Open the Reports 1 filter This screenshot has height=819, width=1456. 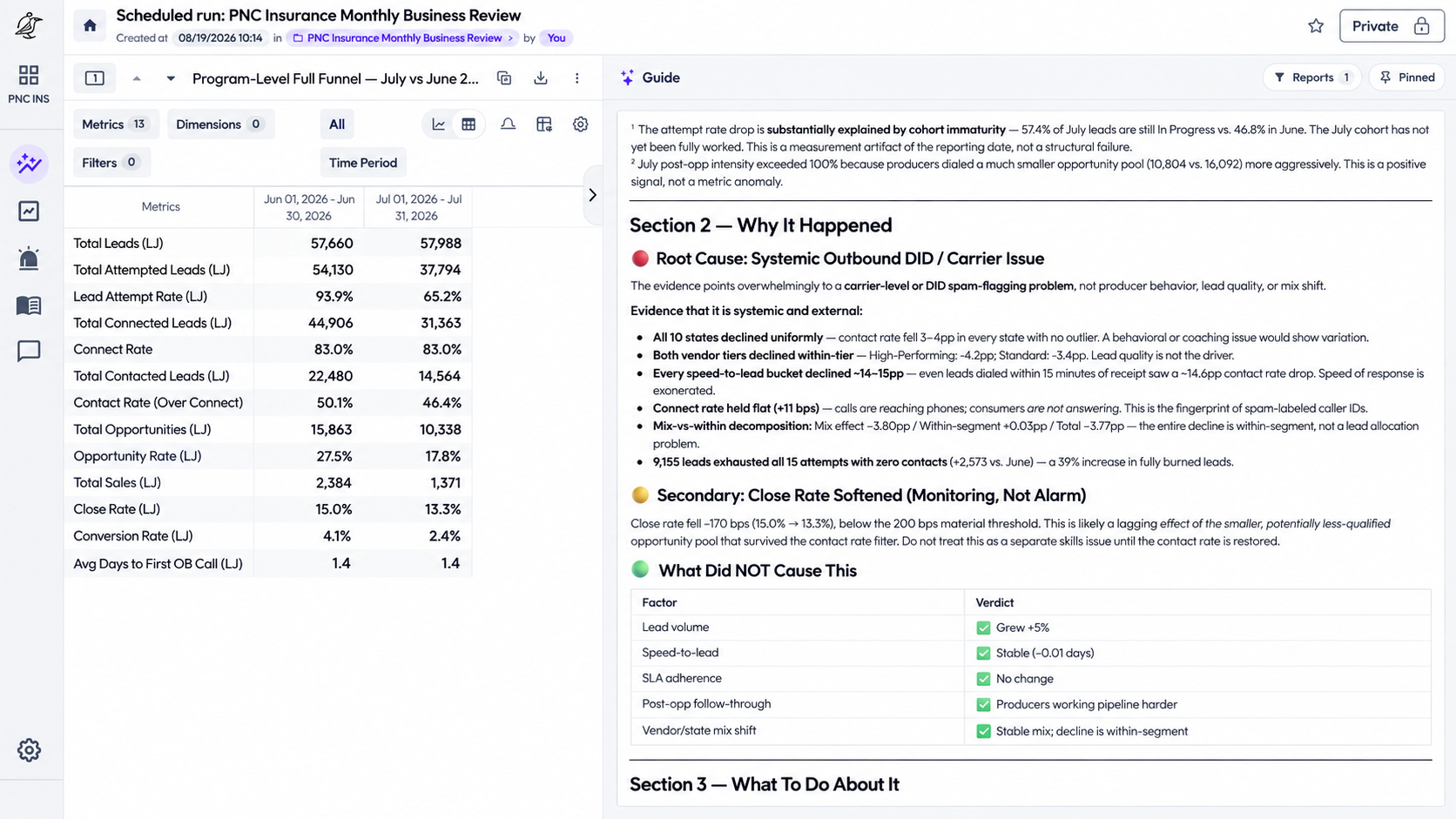point(1311,77)
